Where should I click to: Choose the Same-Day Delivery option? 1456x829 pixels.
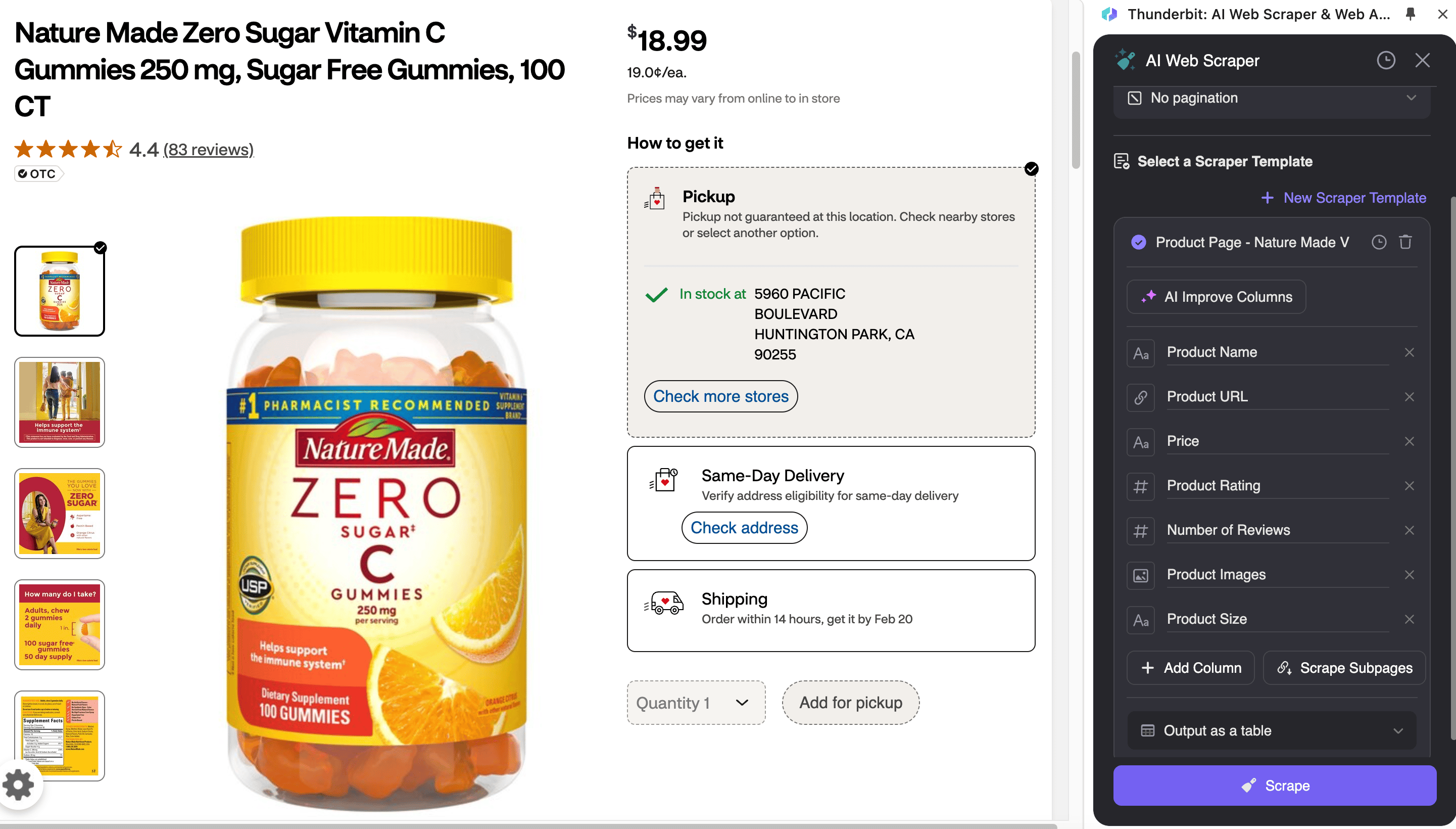click(831, 484)
